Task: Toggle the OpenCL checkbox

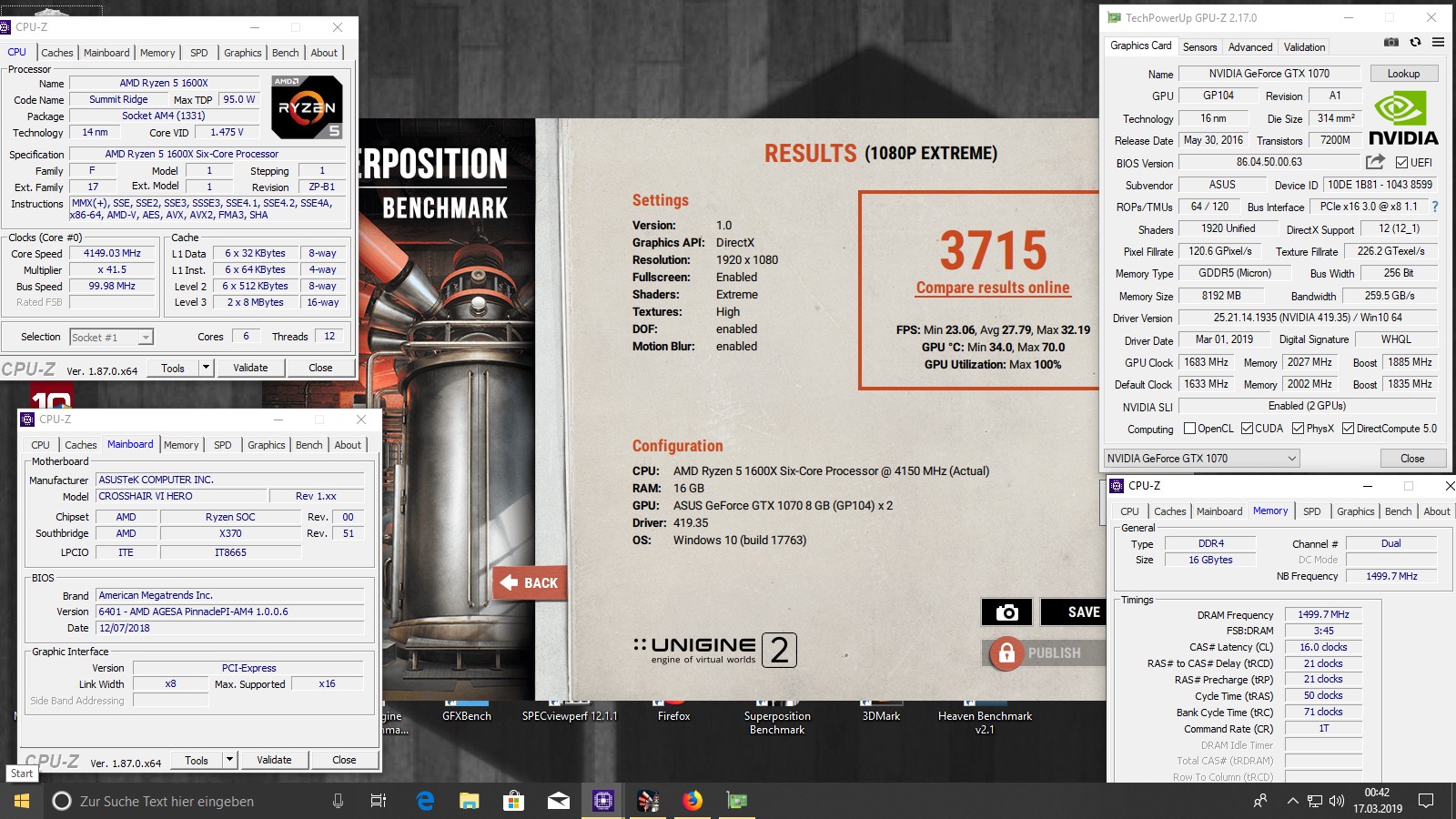Action: (x=1189, y=429)
